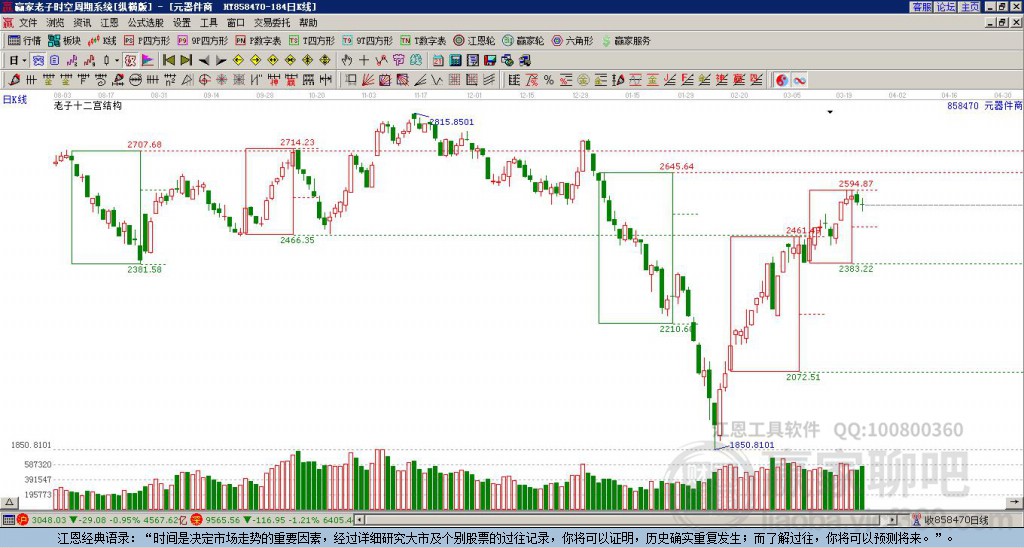Select the crosshair cursor tool
Viewport: 1024px width, 548px height.
pyautogui.click(x=364, y=61)
